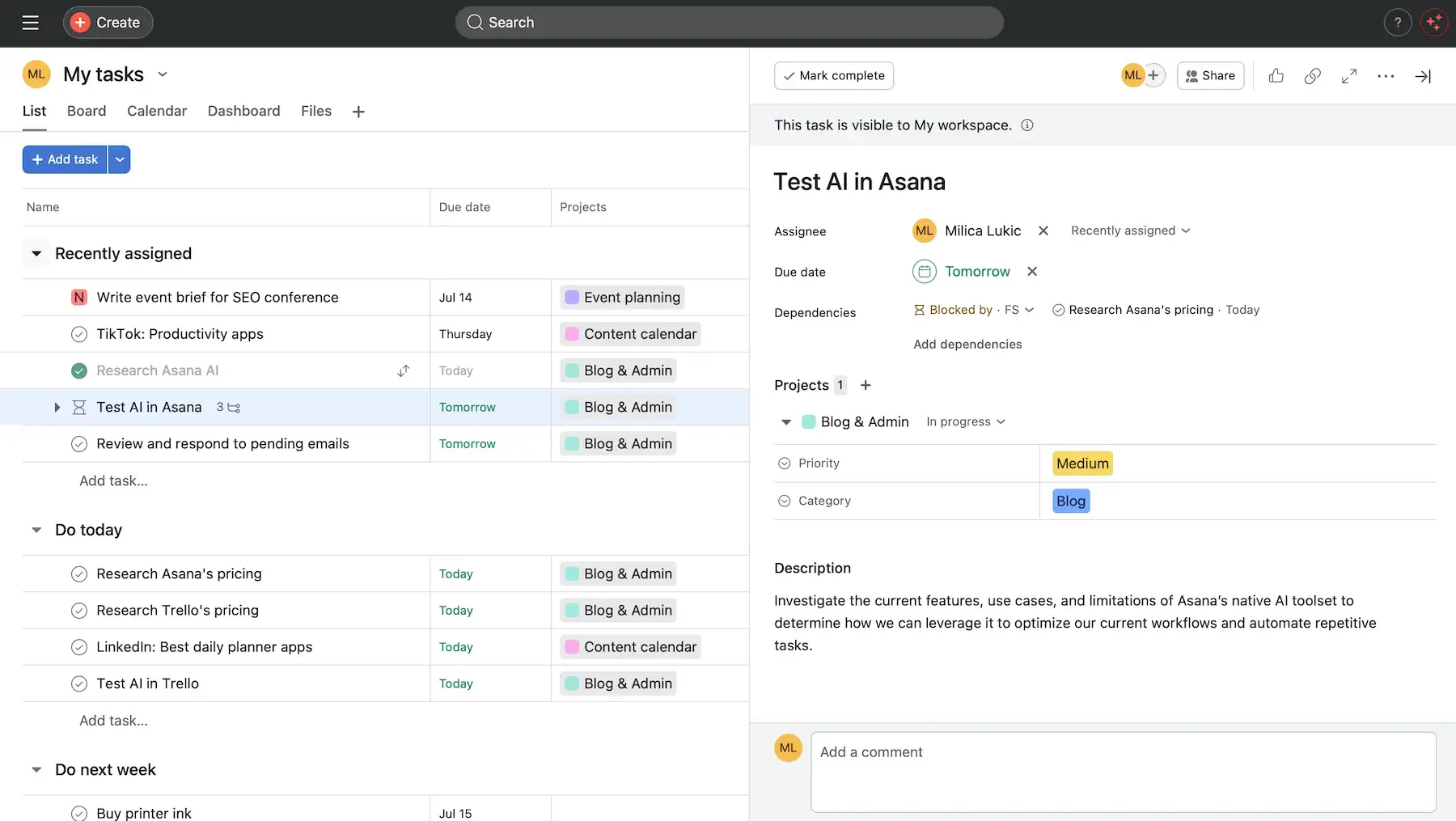Click ML avatar next to comment box

(788, 748)
